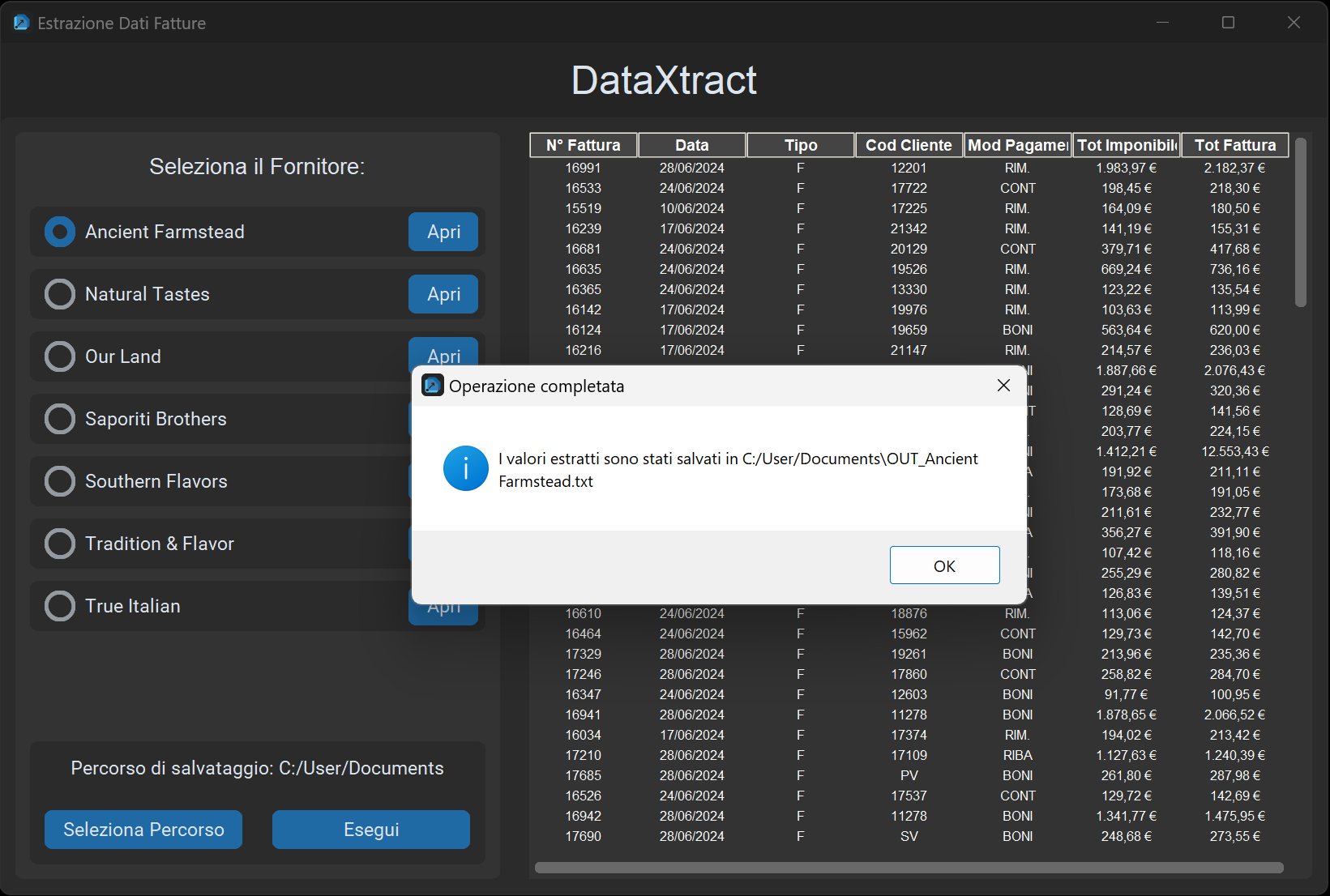Image resolution: width=1330 pixels, height=896 pixels.
Task: Click customer code 21147 cell
Action: tap(909, 350)
